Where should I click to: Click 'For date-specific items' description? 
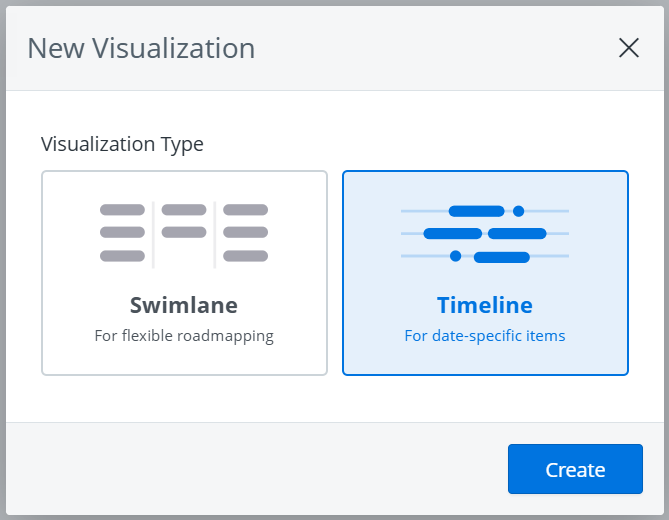(x=485, y=336)
